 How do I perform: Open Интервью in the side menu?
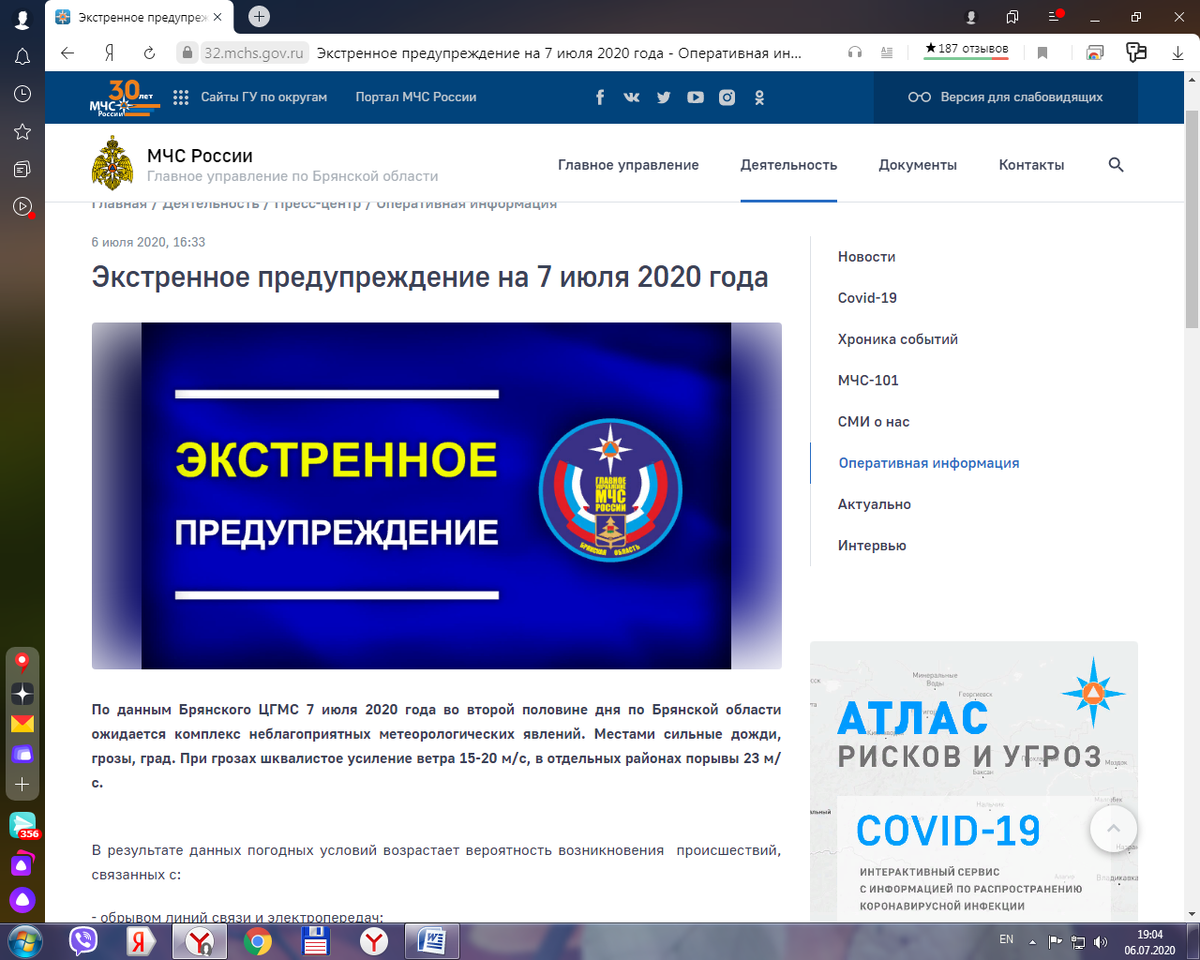tap(872, 545)
